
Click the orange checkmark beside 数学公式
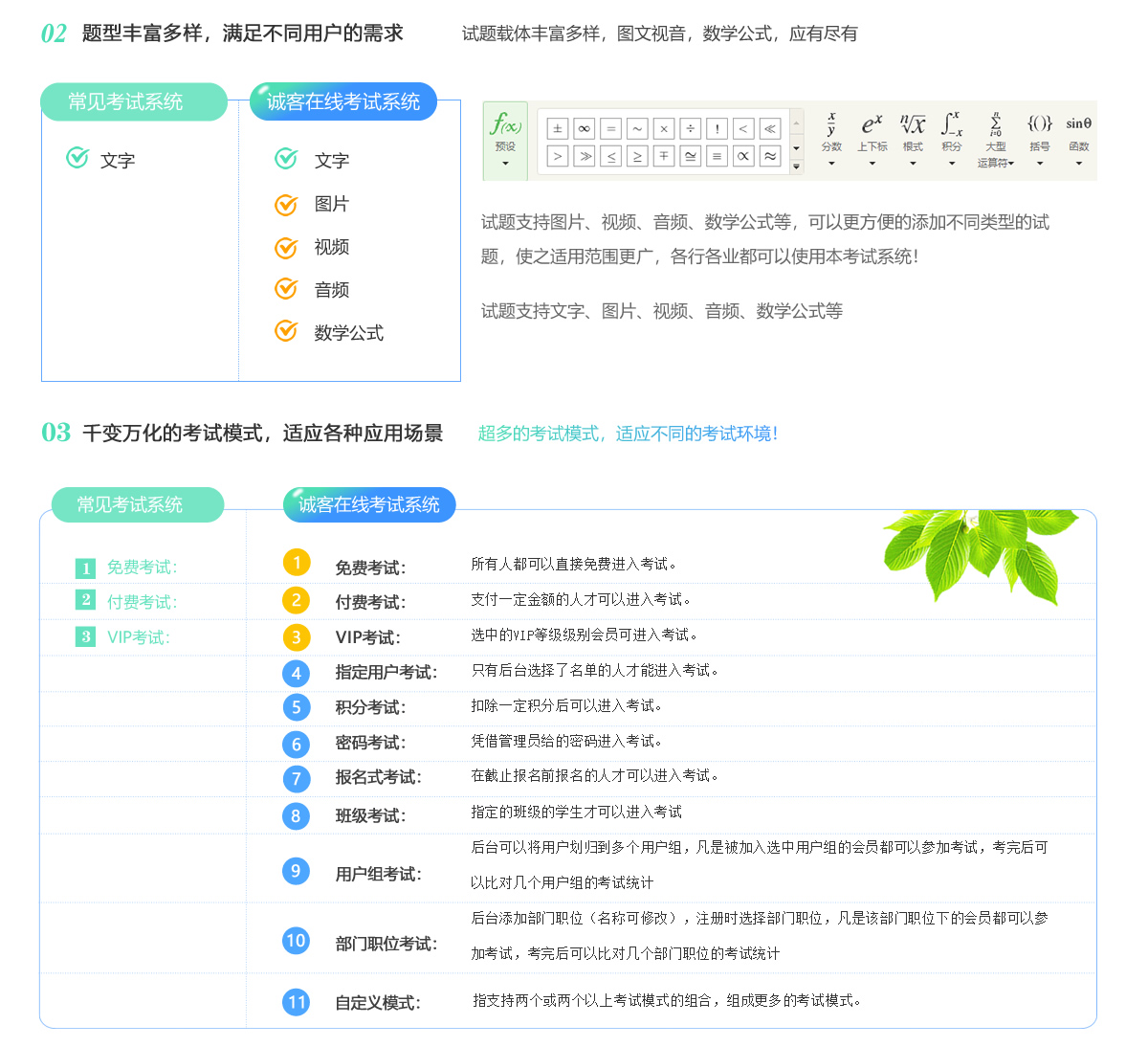(x=286, y=331)
